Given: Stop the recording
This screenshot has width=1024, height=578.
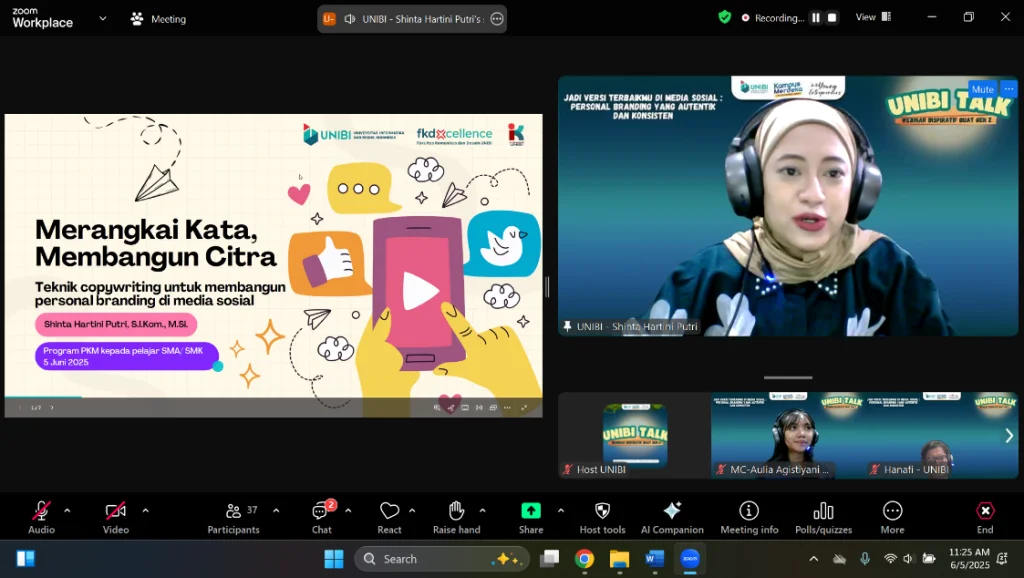Looking at the screenshot, I should coord(832,18).
